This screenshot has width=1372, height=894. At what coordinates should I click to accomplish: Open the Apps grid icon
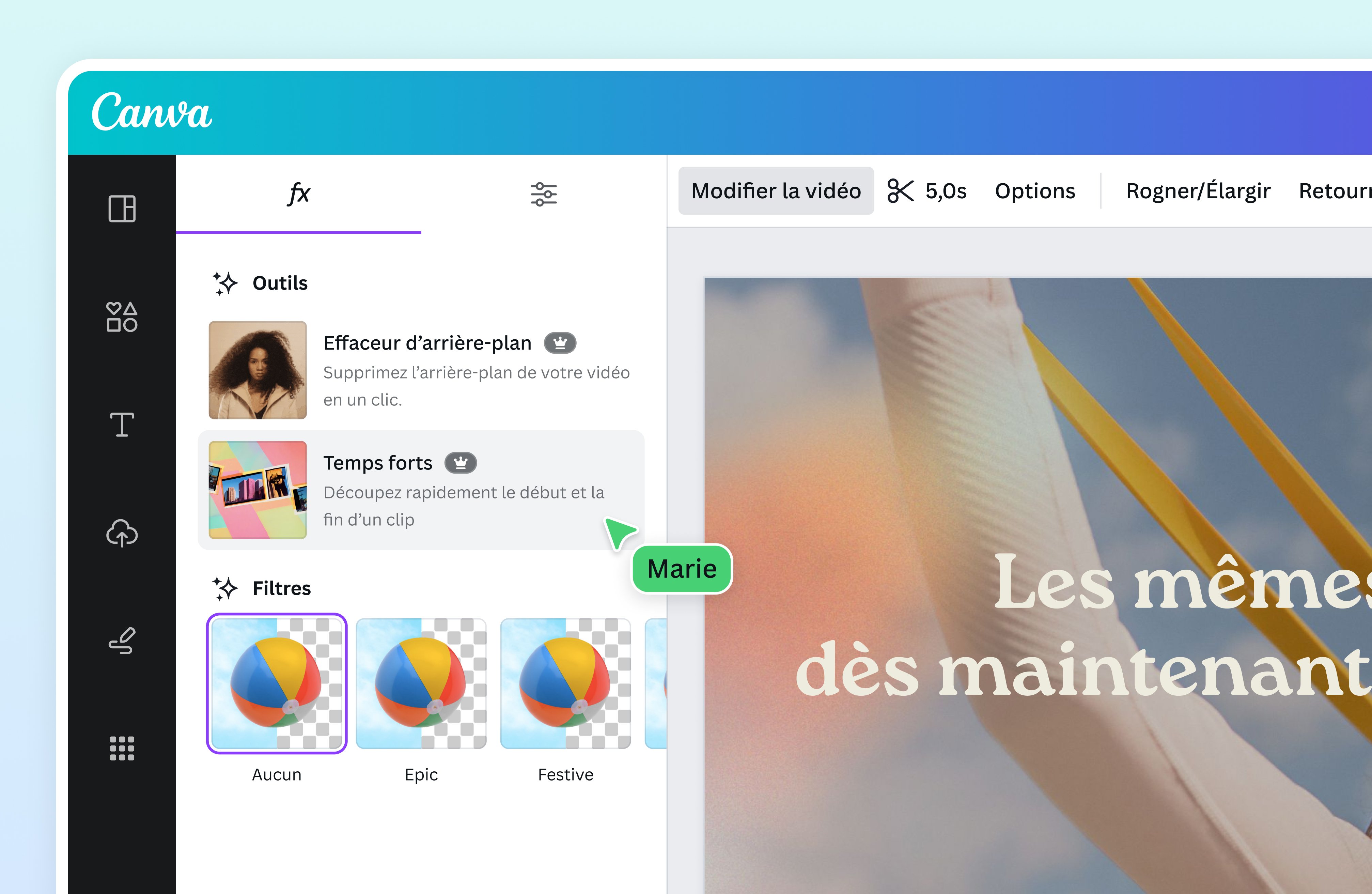[122, 749]
